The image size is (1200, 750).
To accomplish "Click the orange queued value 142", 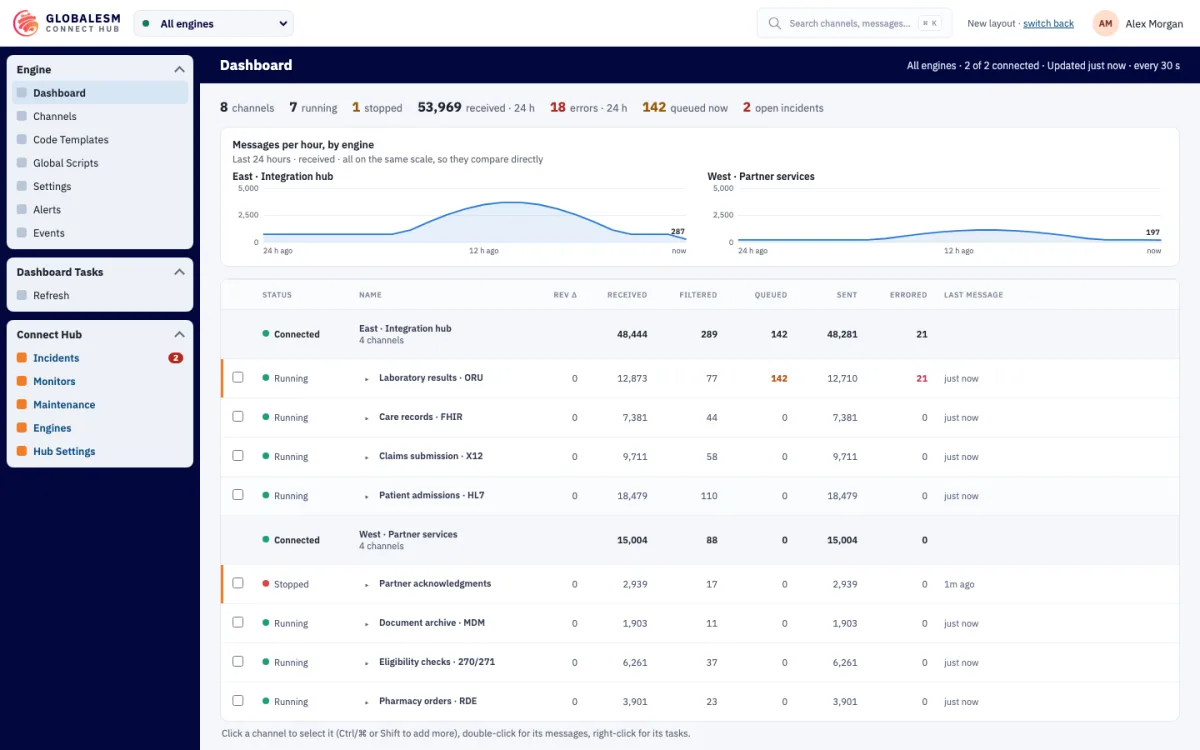I will [x=779, y=378].
